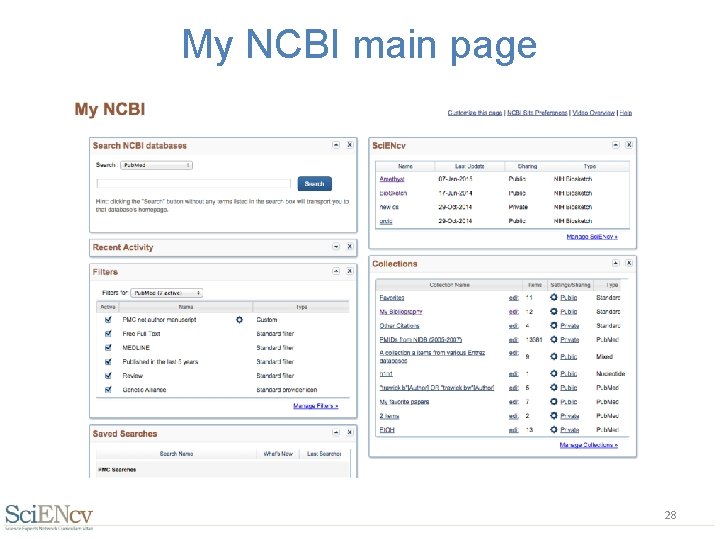Click the SciENcv logo in the footer

49,517
